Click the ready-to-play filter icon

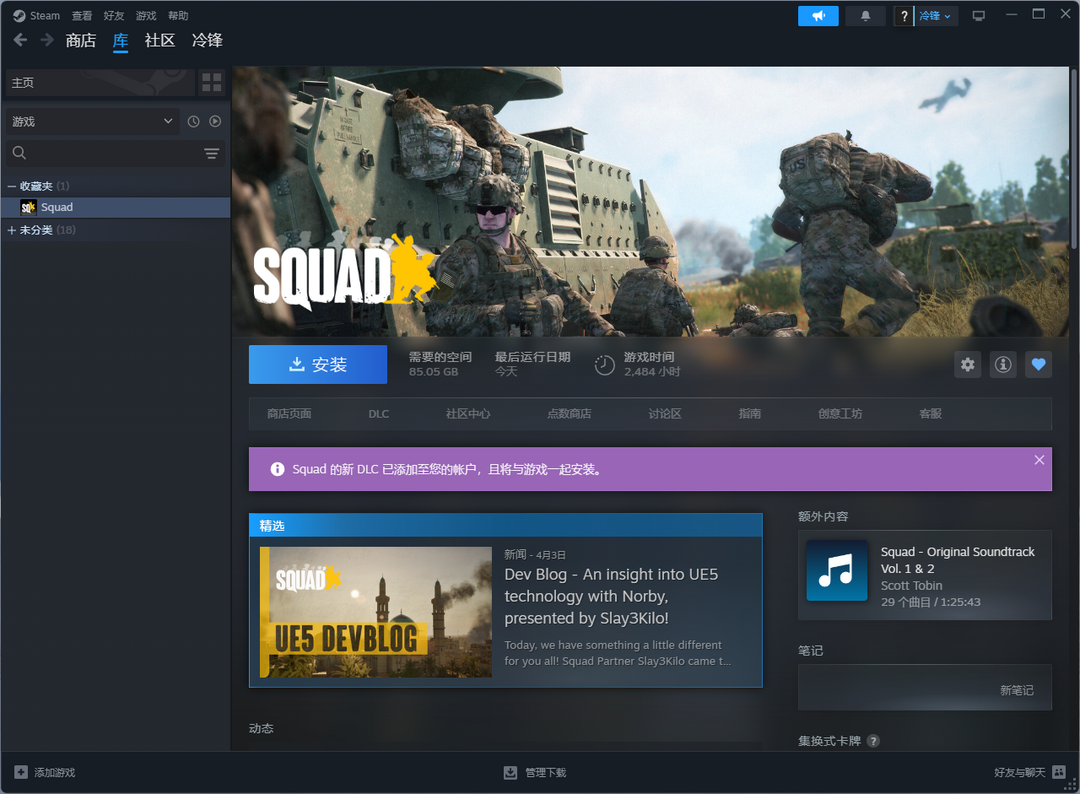coord(215,121)
